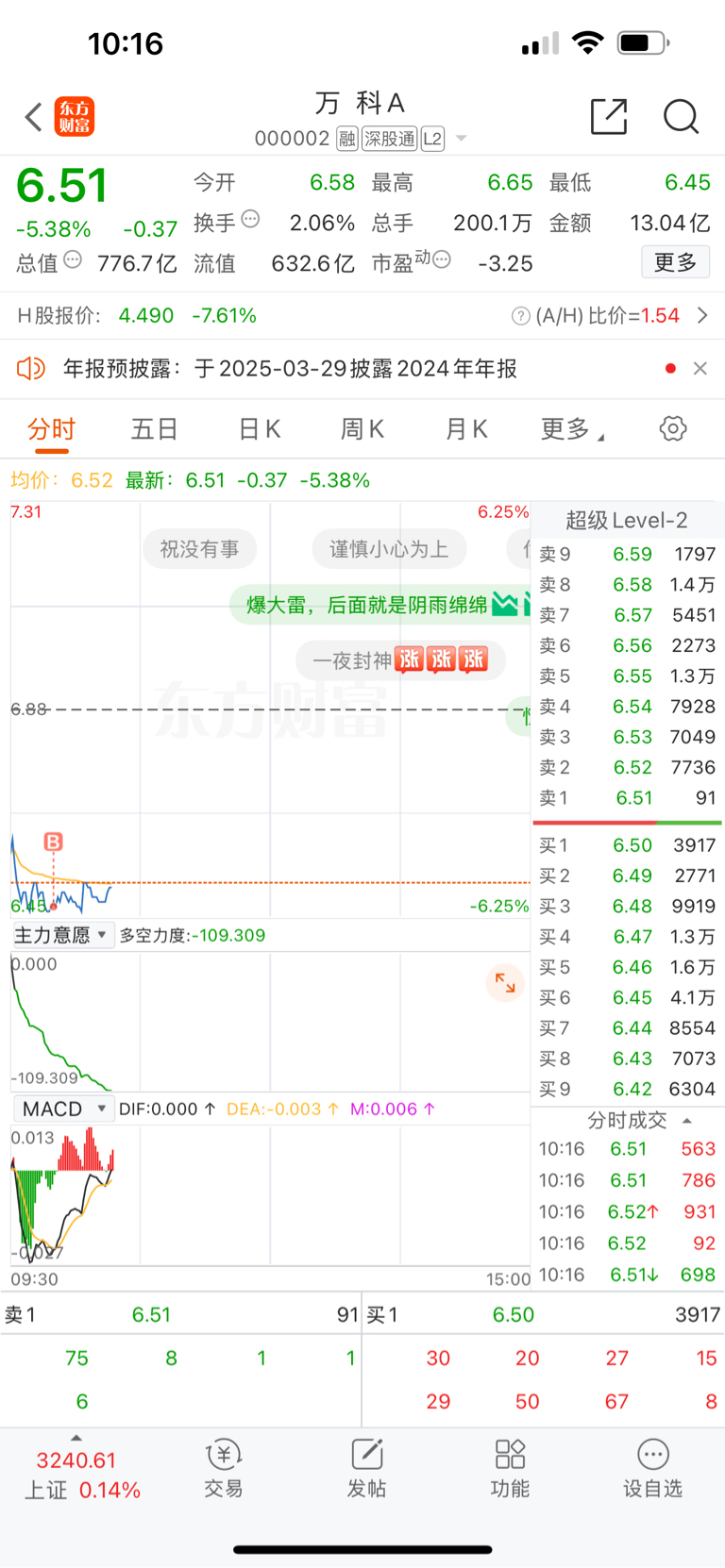Tap the (A/H) 比价 question mark icon
This screenshot has width=725, height=1568.
click(520, 316)
